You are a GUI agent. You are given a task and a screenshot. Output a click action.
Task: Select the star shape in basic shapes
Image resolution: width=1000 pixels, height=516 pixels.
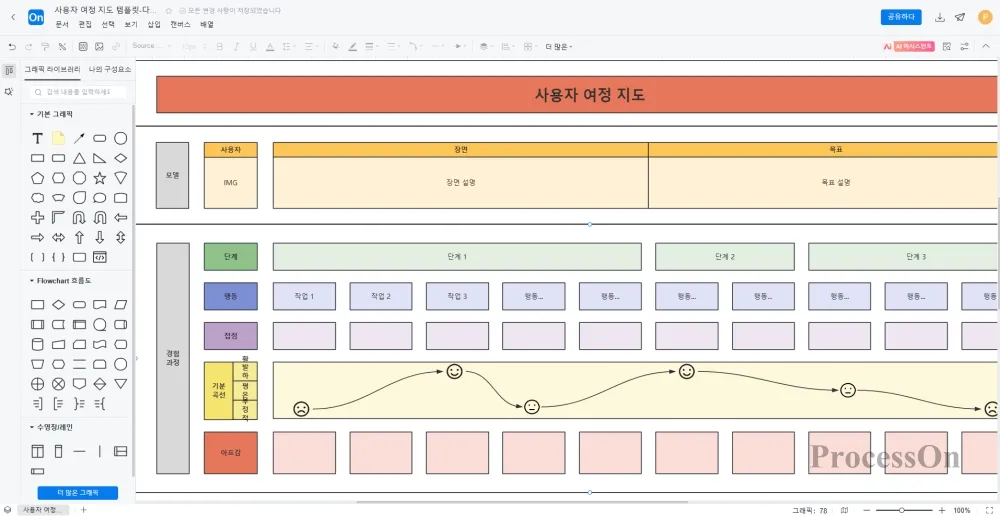tap(100, 177)
